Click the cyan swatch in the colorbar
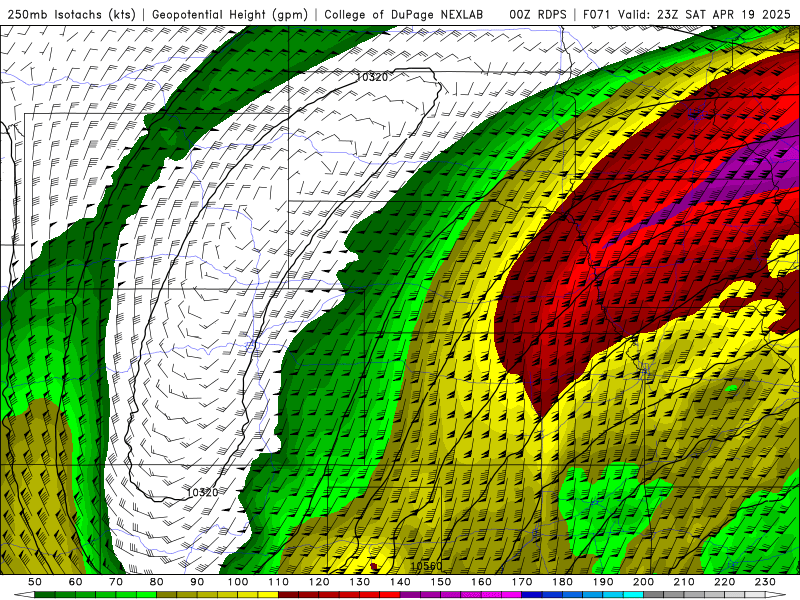Image resolution: width=800 pixels, height=600 pixels. [633, 595]
